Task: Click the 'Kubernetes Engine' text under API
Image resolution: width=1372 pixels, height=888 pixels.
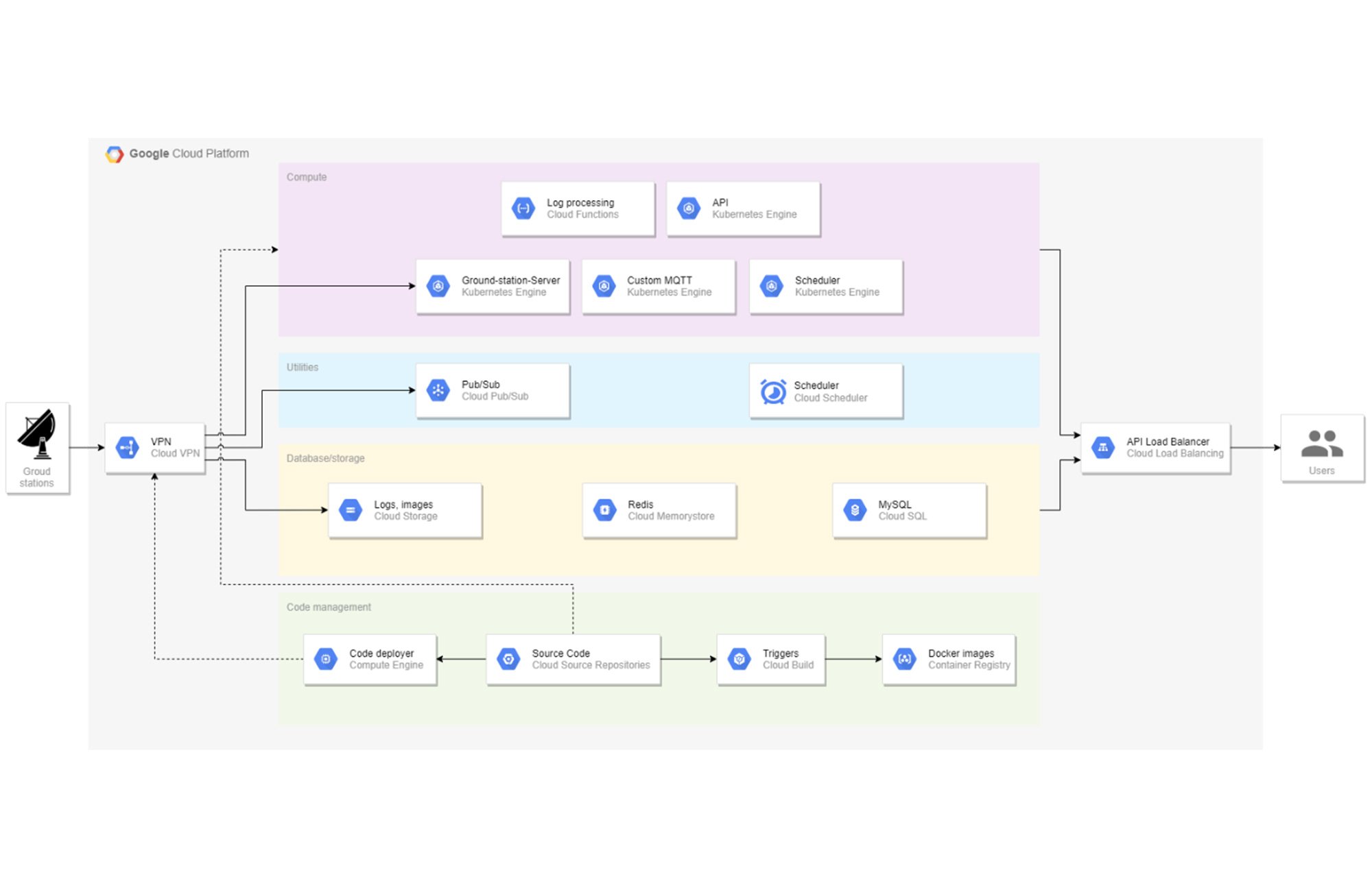Action: pos(755,215)
